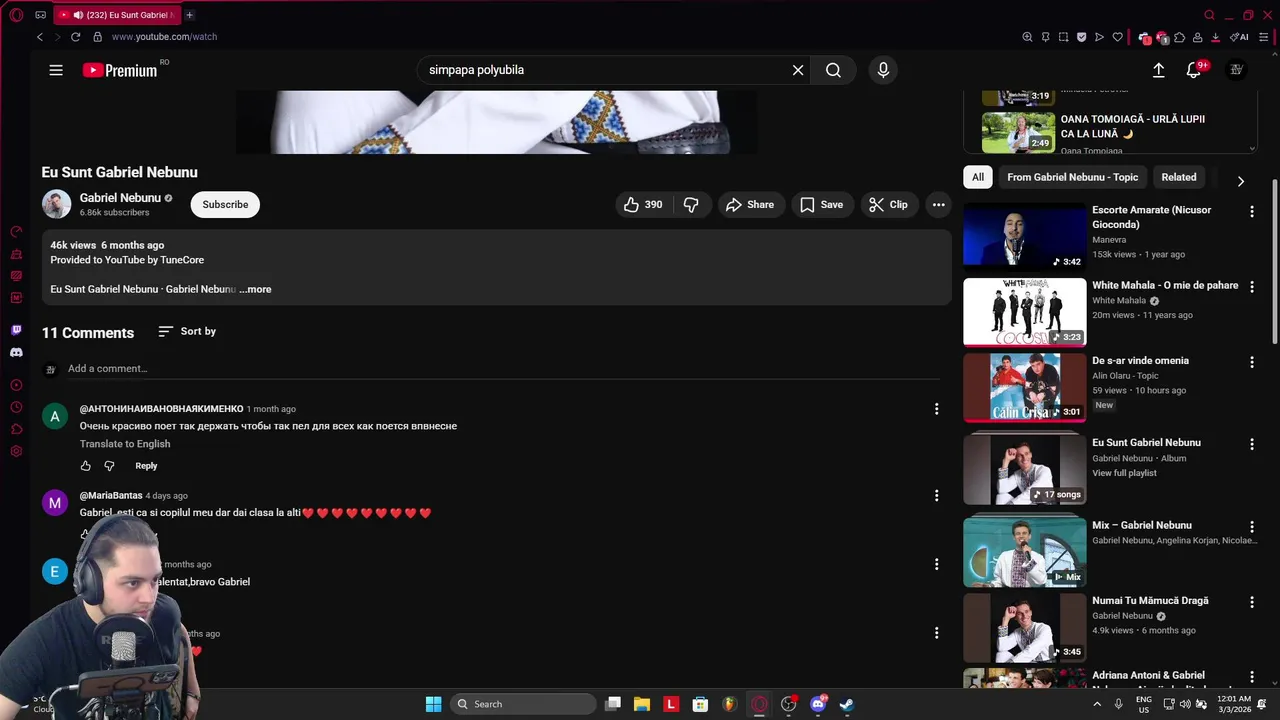Open Opera easy setup sliders icon

[x=1263, y=37]
